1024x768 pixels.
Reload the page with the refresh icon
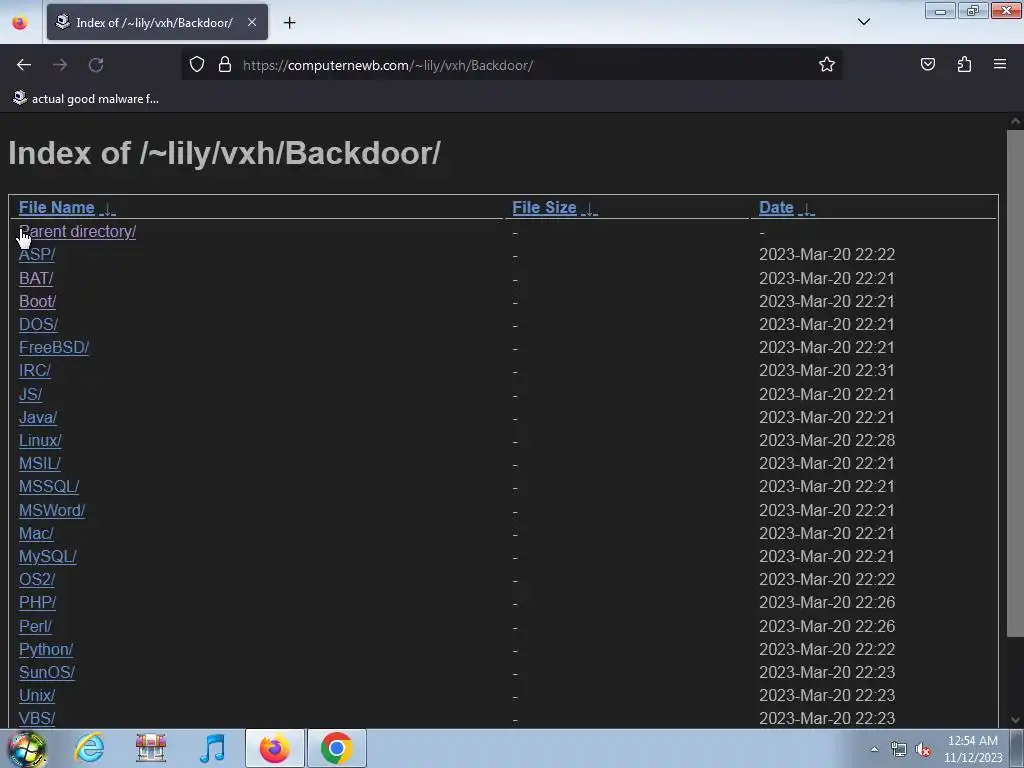point(96,65)
